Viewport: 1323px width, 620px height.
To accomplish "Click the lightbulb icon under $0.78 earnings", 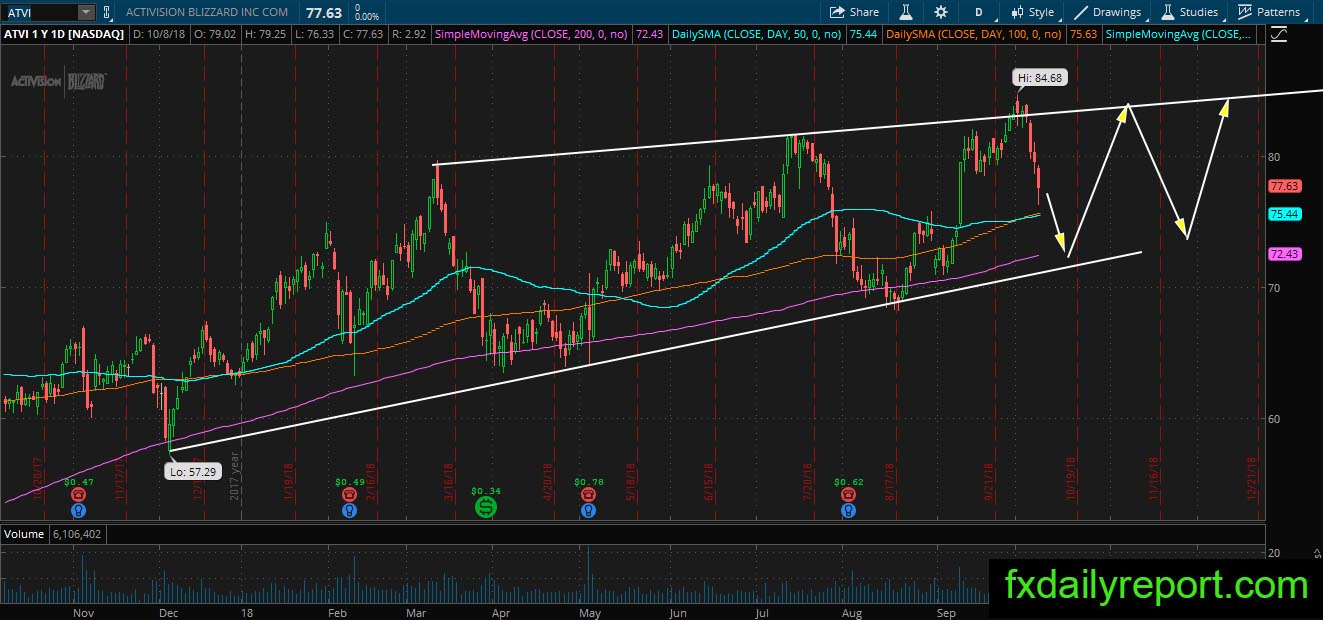I will (x=589, y=510).
